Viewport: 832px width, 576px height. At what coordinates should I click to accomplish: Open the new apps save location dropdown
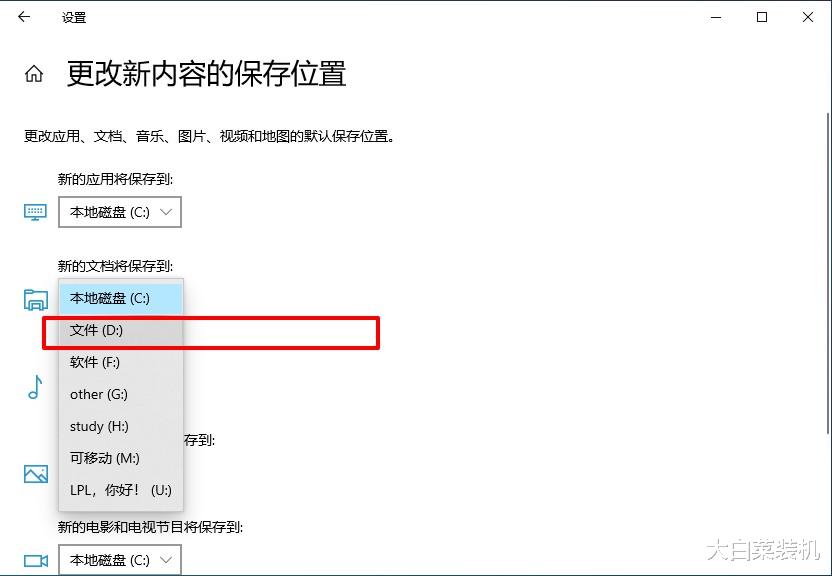pos(120,212)
